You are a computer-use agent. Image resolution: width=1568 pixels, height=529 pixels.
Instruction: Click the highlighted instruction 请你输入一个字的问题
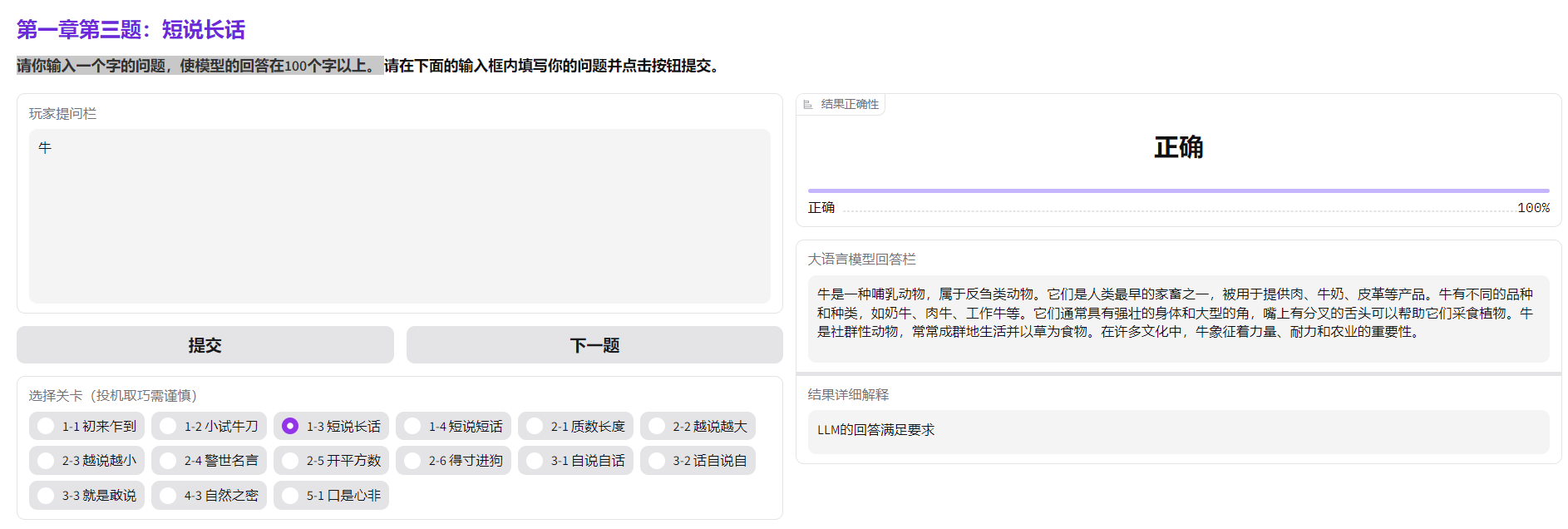point(200,66)
